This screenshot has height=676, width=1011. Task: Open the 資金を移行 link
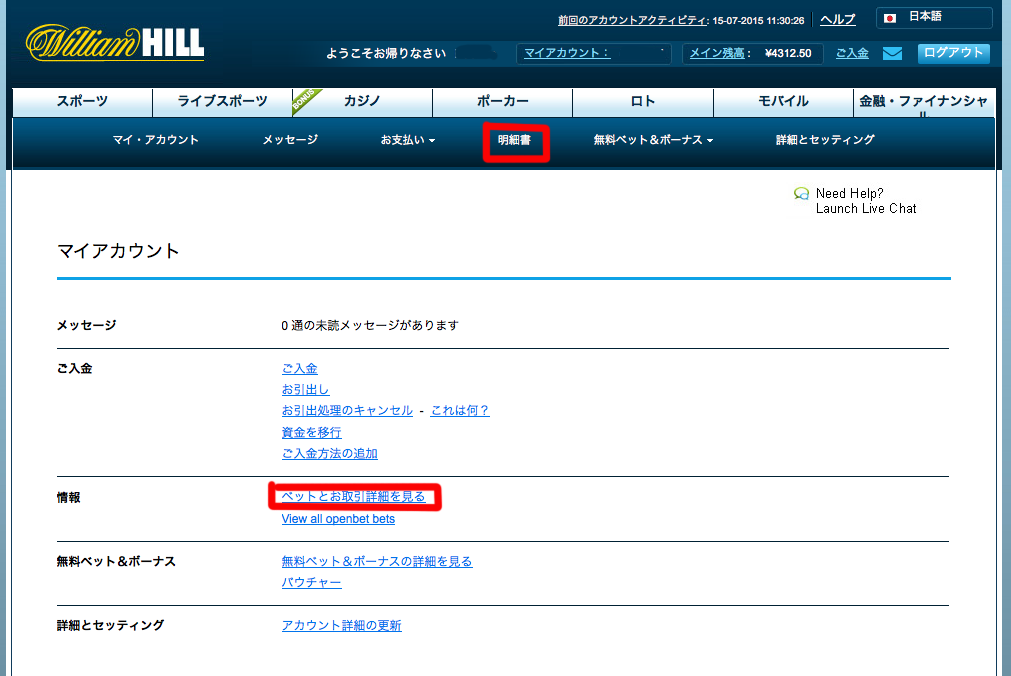point(311,432)
